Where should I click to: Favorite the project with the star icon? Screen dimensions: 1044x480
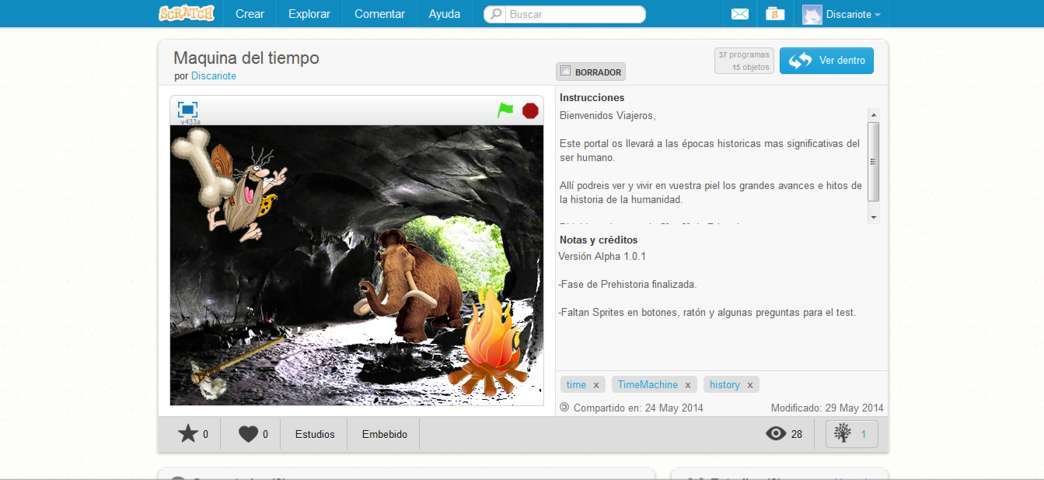pyautogui.click(x=188, y=434)
